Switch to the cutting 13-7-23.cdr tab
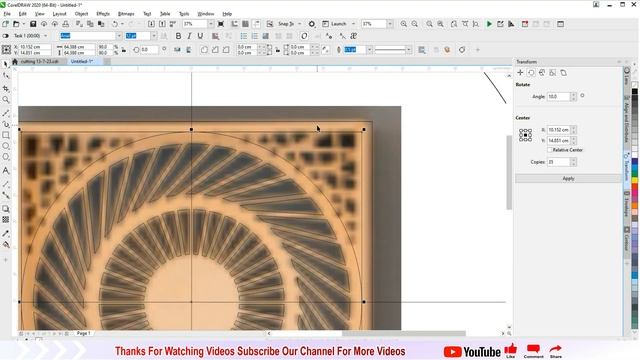The width and height of the screenshot is (640, 360). point(40,61)
